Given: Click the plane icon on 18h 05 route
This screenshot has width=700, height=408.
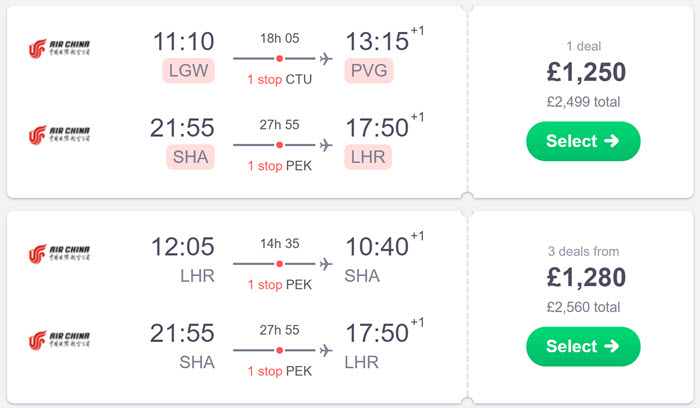Looking at the screenshot, I should point(326,58).
